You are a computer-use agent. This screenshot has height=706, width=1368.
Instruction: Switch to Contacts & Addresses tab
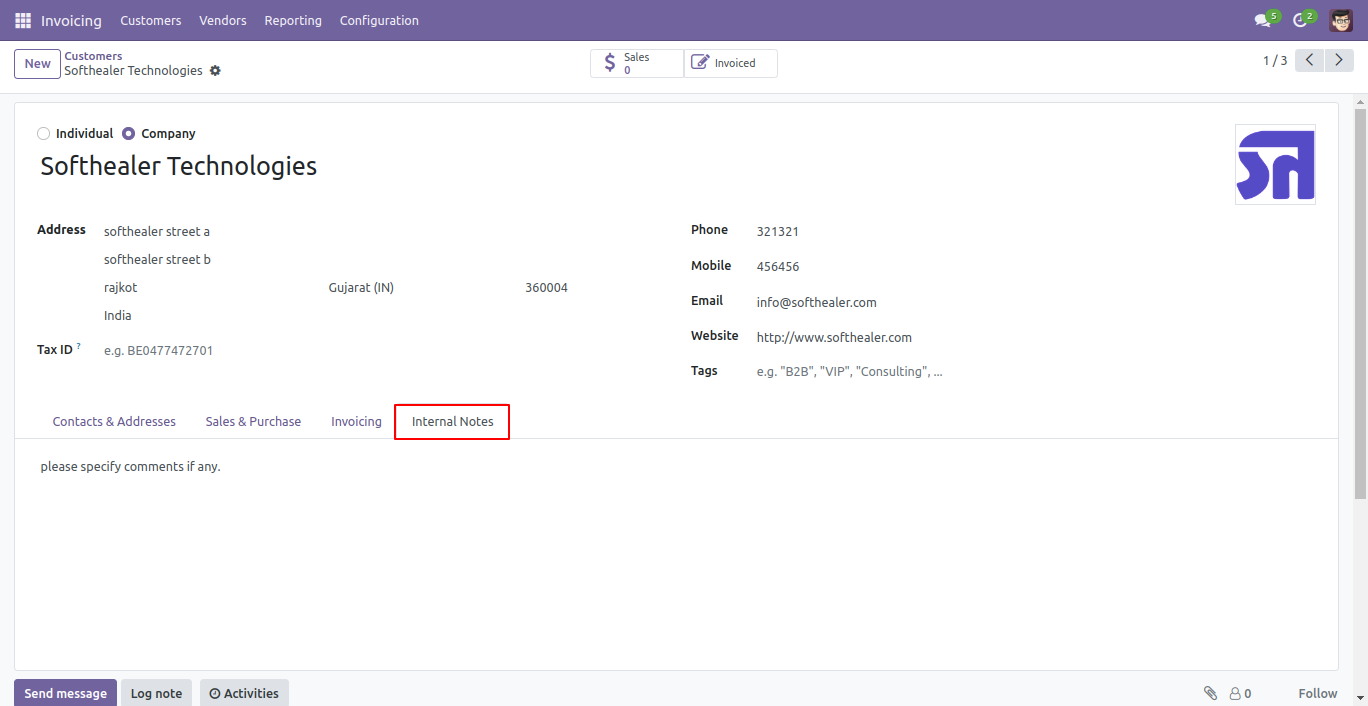tap(114, 421)
